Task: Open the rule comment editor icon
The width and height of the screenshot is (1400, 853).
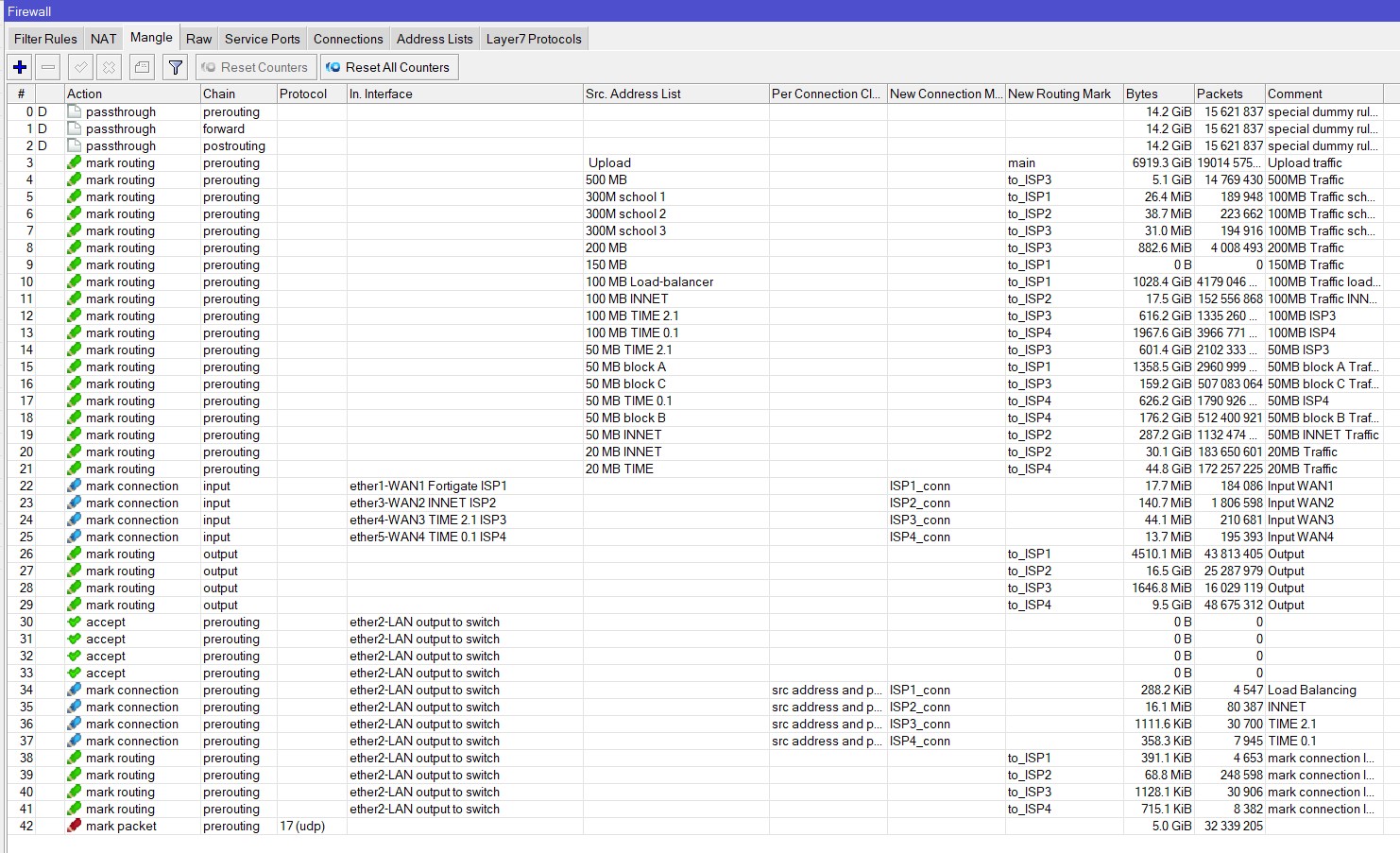Action: [x=142, y=66]
